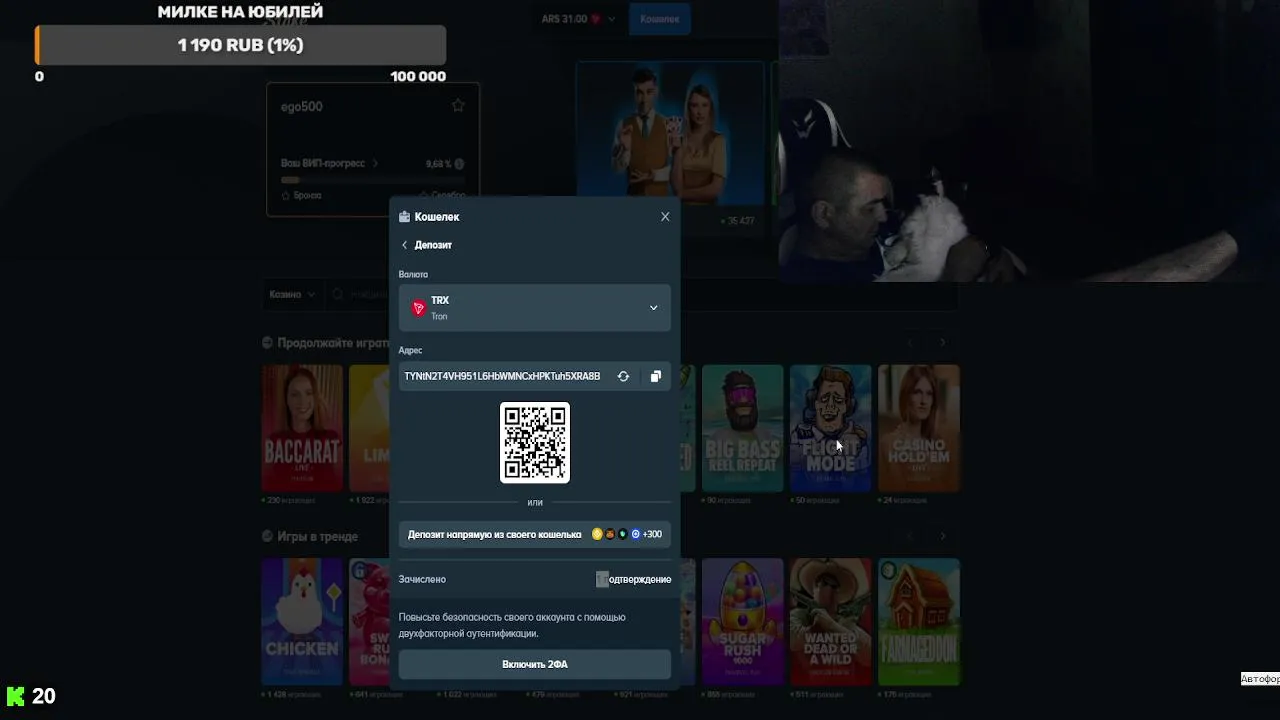
Task: Open the Казино search filter dropdown
Action: coord(292,294)
